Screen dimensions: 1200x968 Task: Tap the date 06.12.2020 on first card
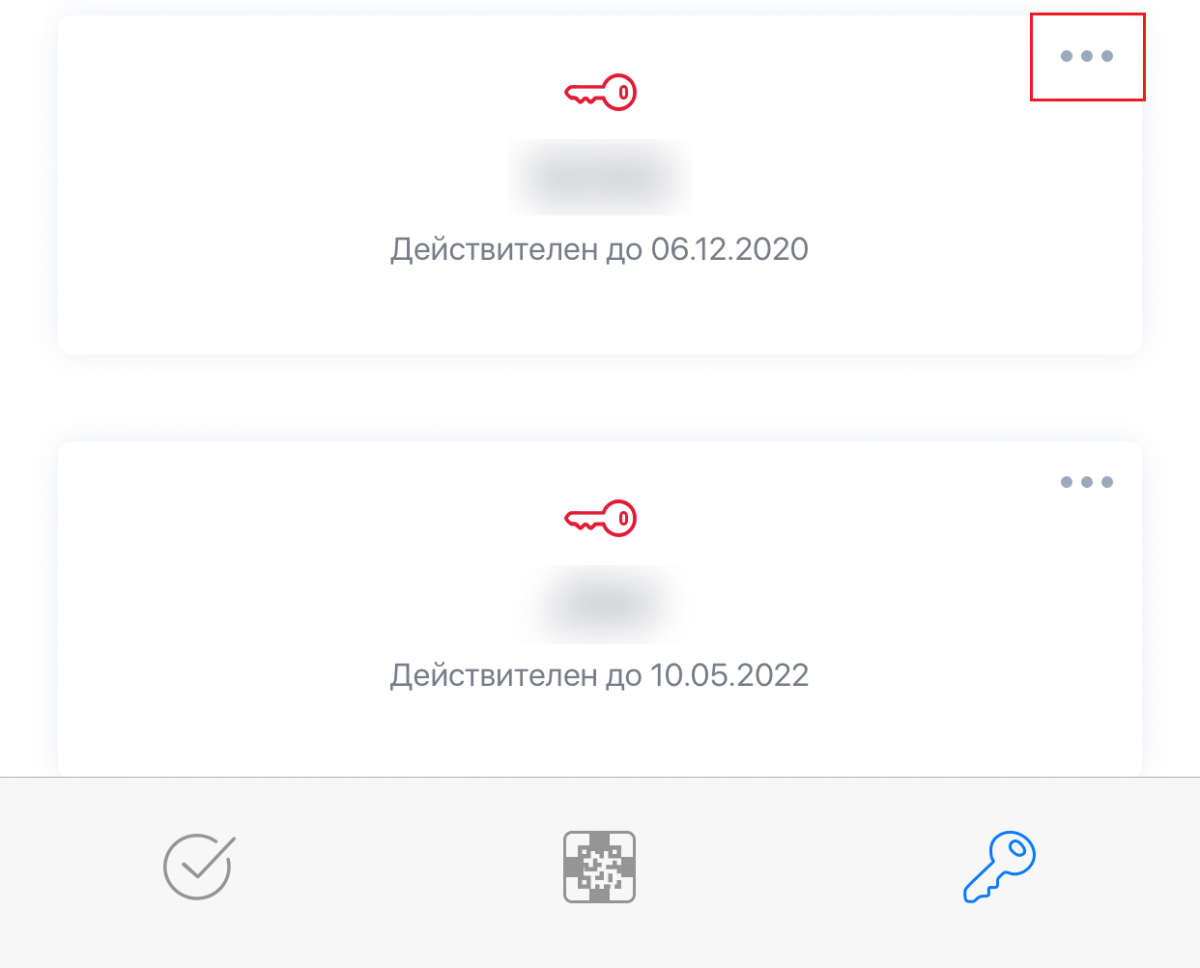(x=729, y=249)
